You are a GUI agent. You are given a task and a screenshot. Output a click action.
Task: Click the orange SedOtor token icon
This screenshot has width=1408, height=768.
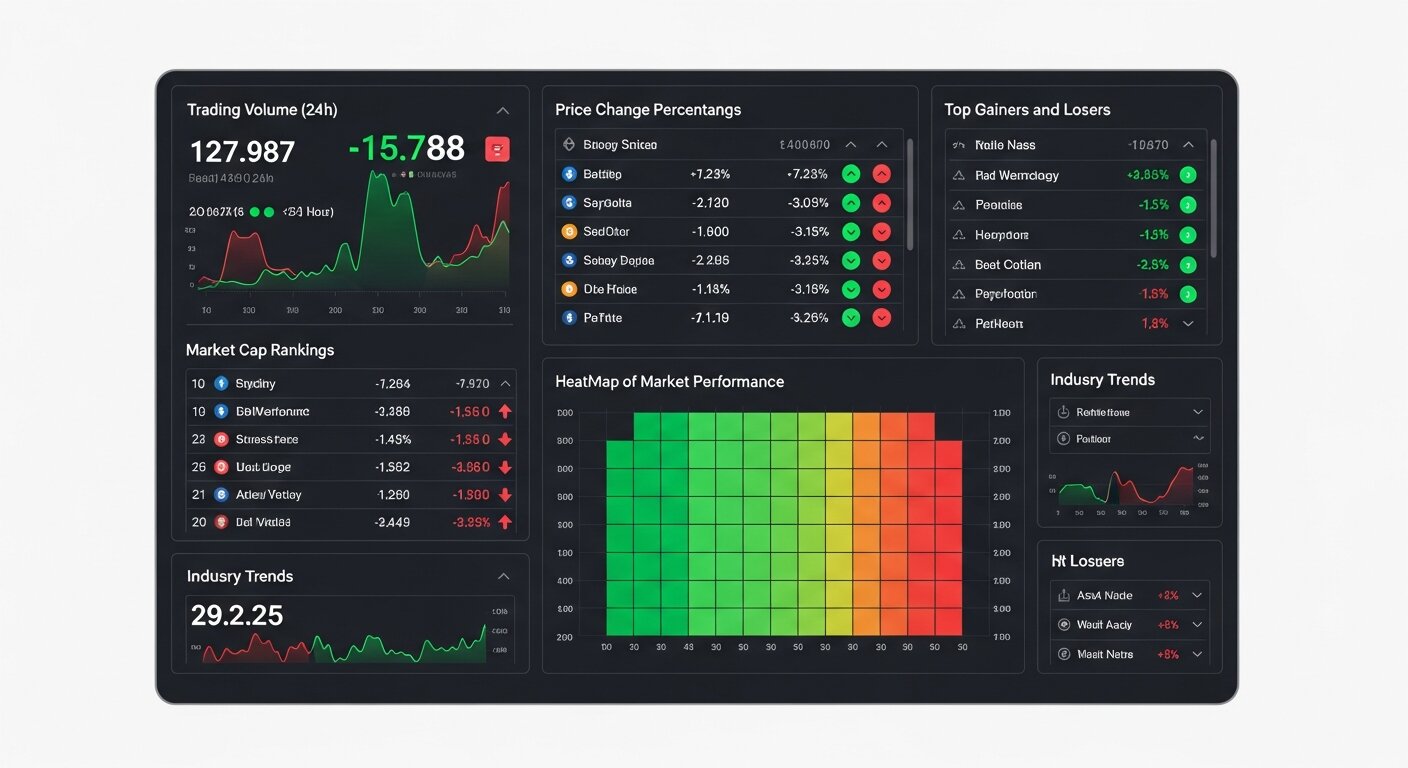(568, 231)
